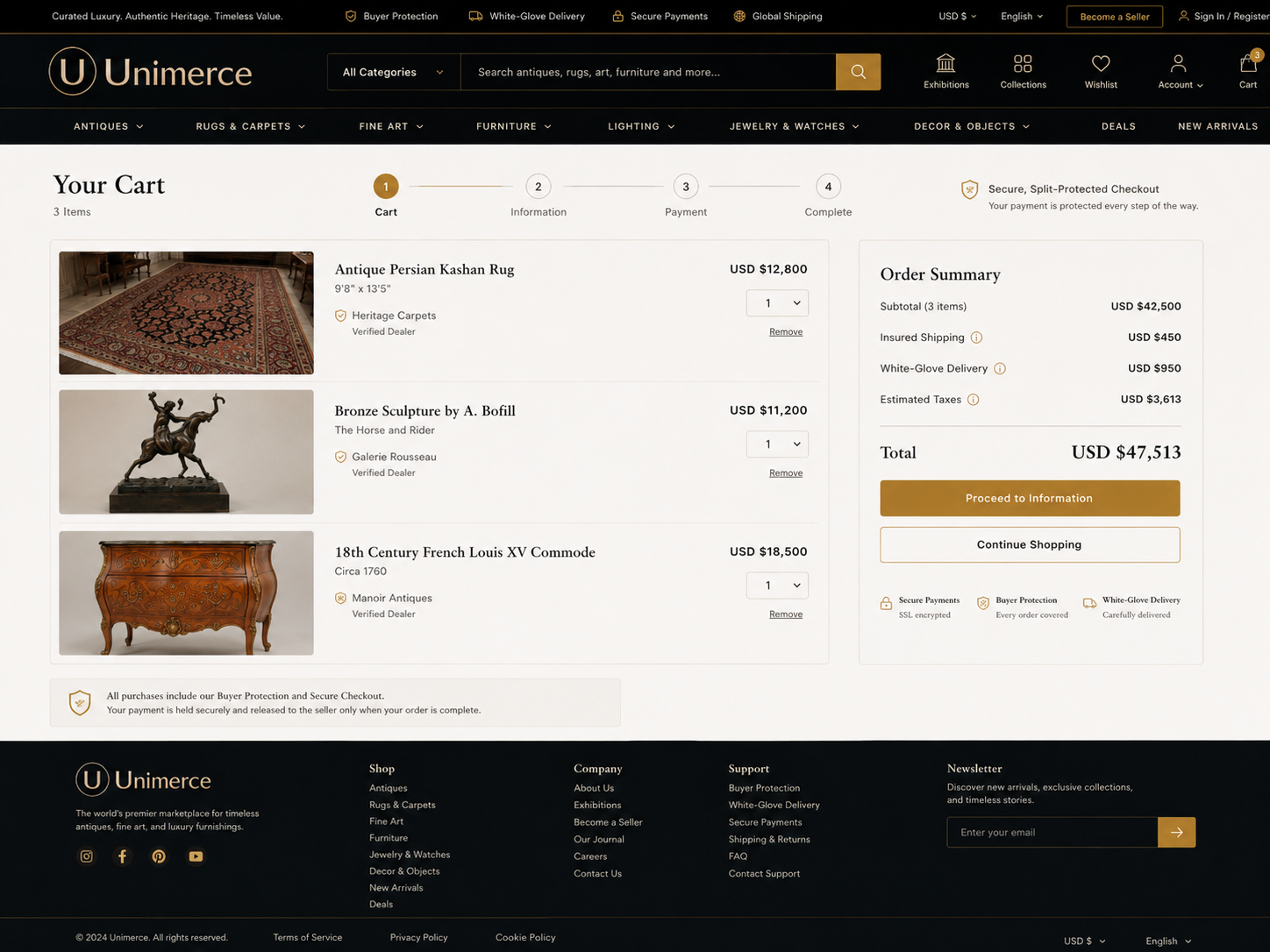This screenshot has width=1270, height=952.
Task: Change quantity for Persian Kashan Rug
Action: (777, 303)
